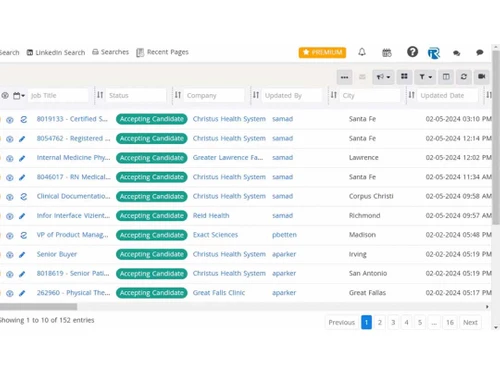Open the more options ellipsis button
500x375 pixels.
point(344,77)
